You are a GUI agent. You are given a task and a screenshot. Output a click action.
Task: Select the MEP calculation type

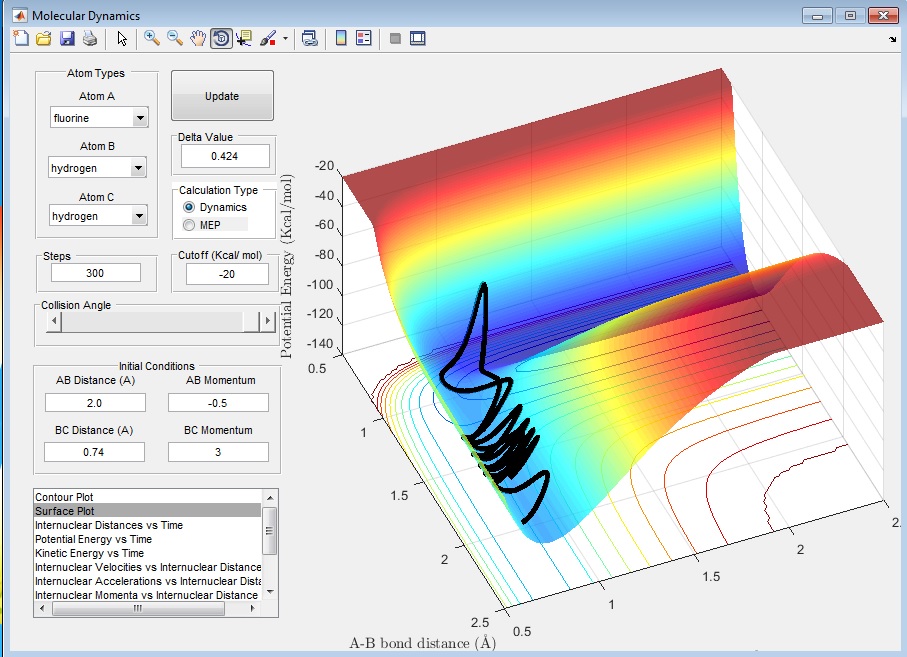[x=189, y=225]
